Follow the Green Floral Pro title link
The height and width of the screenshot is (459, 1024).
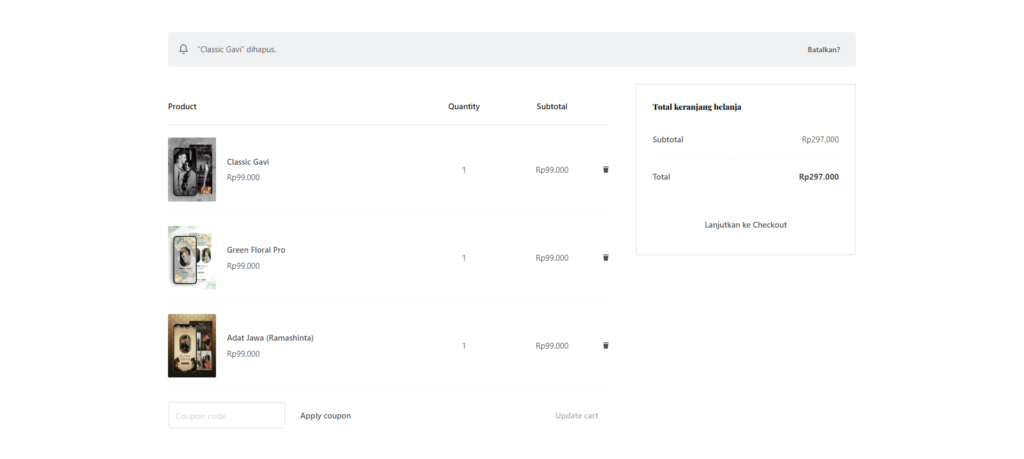(255, 250)
